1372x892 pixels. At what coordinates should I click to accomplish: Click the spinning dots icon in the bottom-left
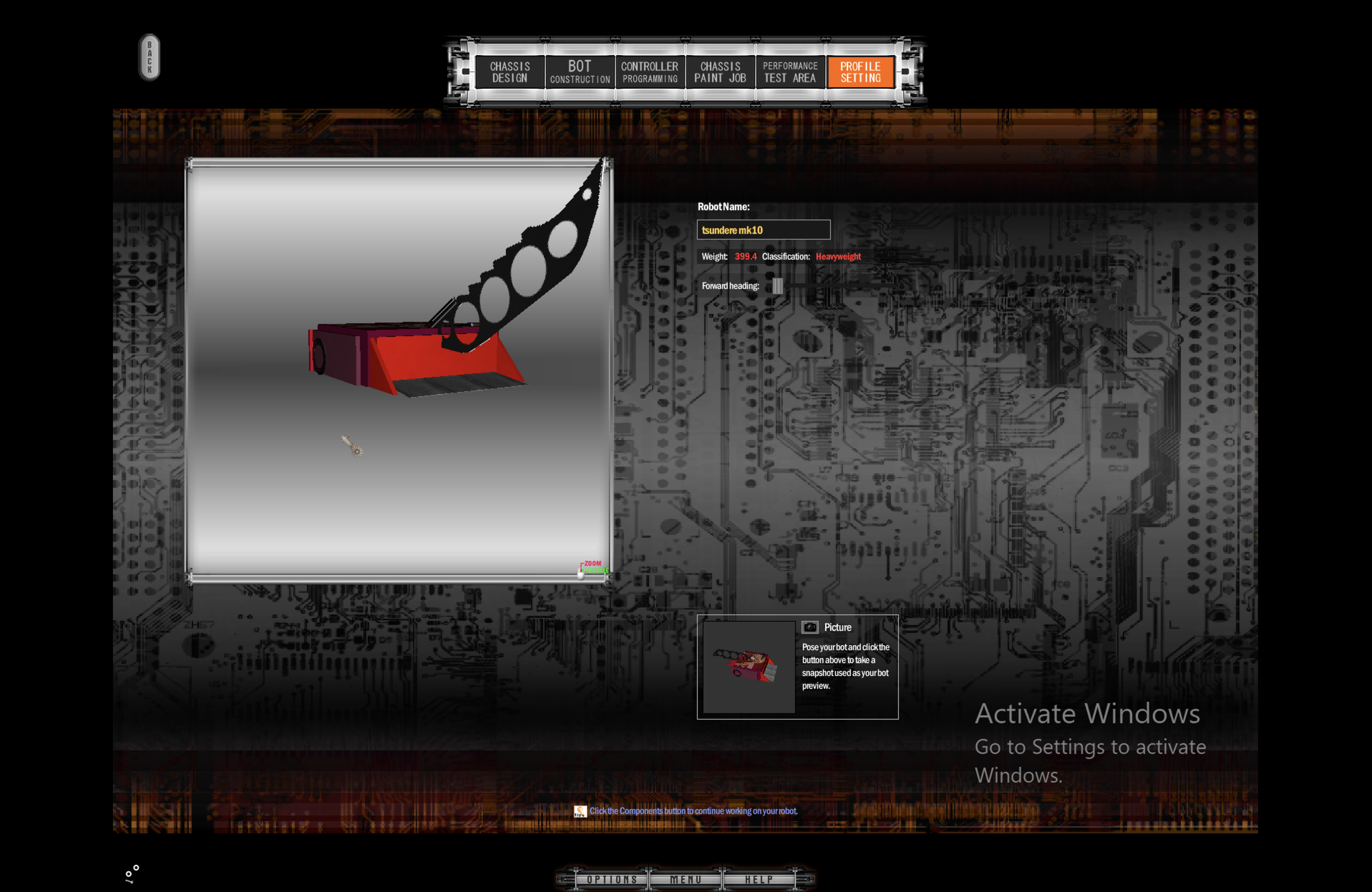tap(132, 873)
